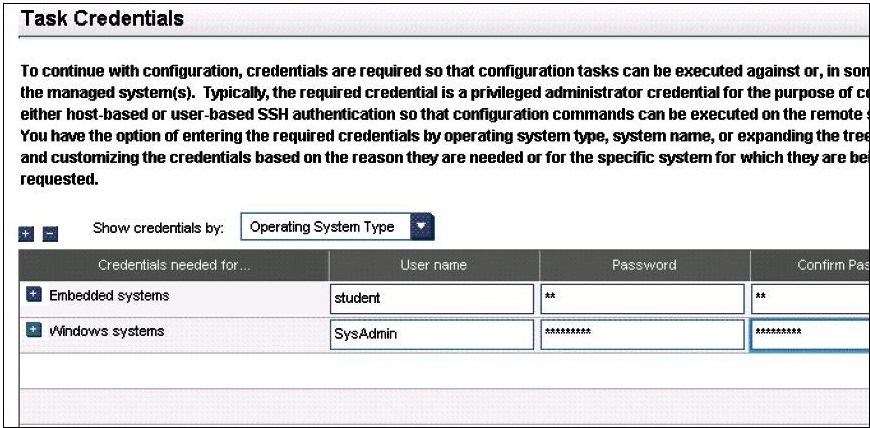
Task: Click the Show credentials by label
Action: (158, 228)
